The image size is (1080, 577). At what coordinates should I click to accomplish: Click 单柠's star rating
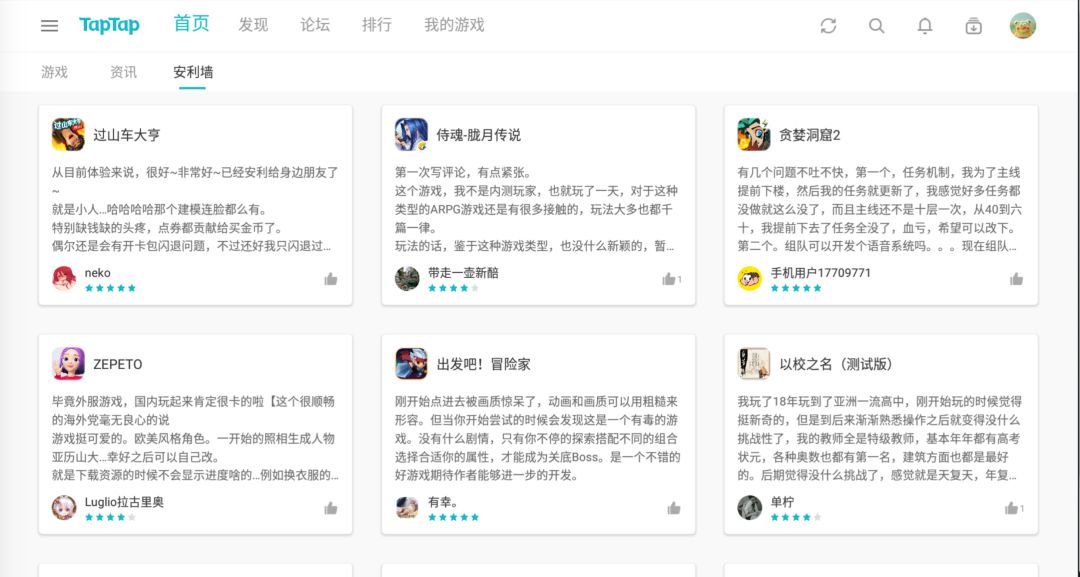796,517
